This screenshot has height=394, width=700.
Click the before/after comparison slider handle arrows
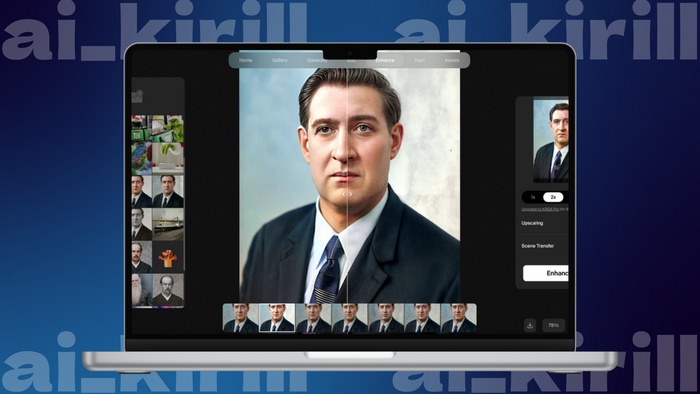(347, 194)
